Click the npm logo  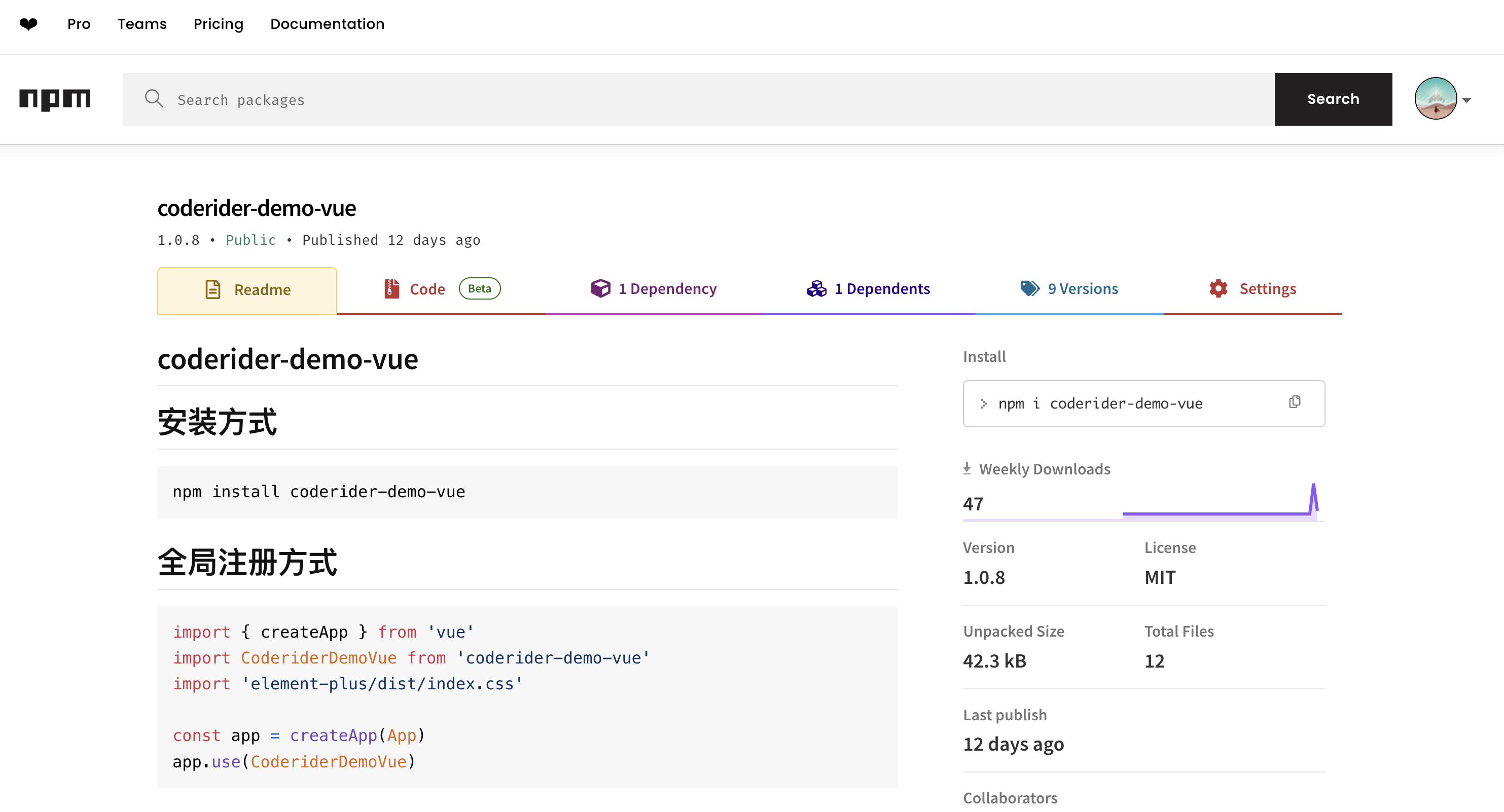coord(55,99)
